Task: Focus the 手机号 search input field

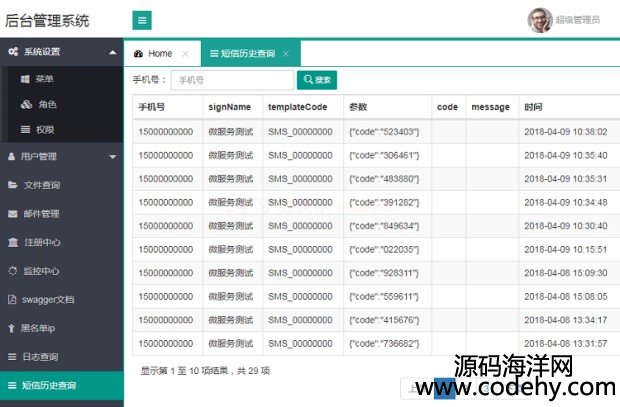Action: tap(232, 80)
